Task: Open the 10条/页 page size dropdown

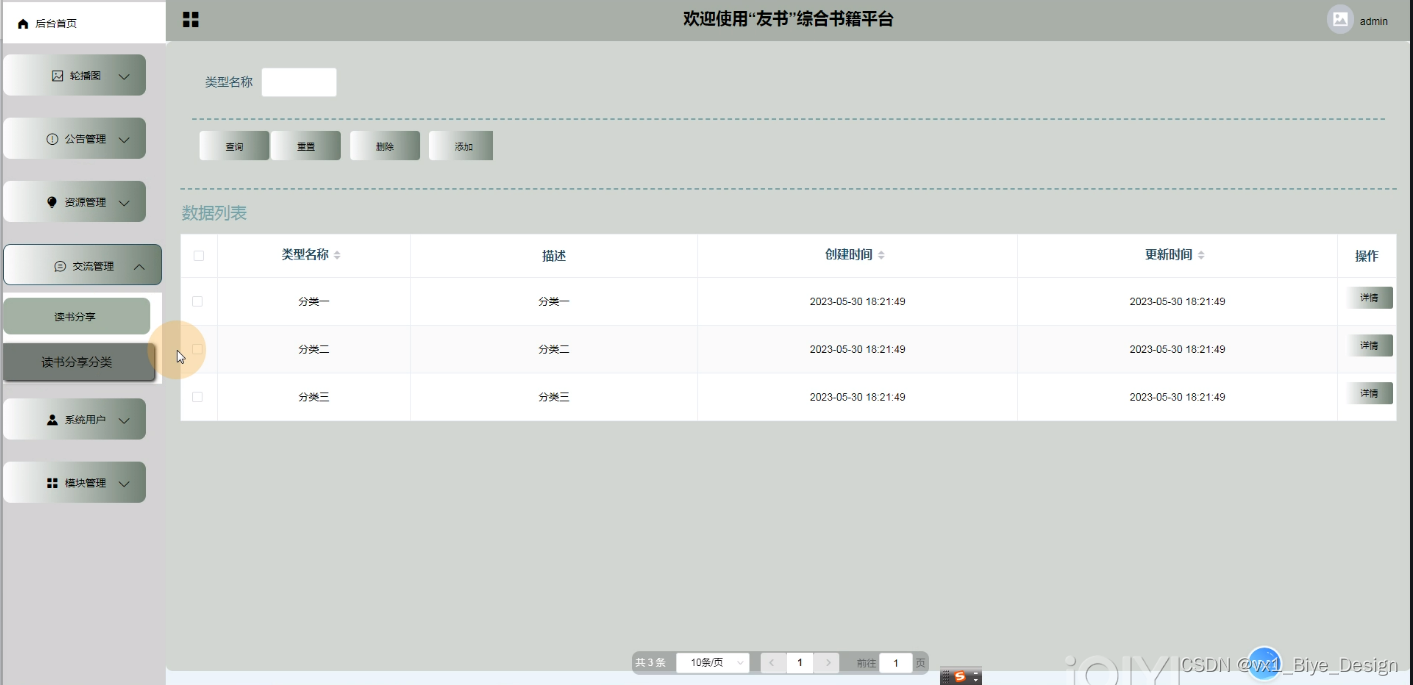Action: pyautogui.click(x=712, y=663)
